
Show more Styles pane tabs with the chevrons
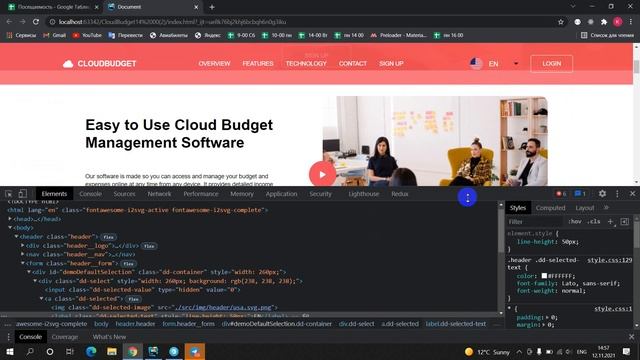point(606,208)
